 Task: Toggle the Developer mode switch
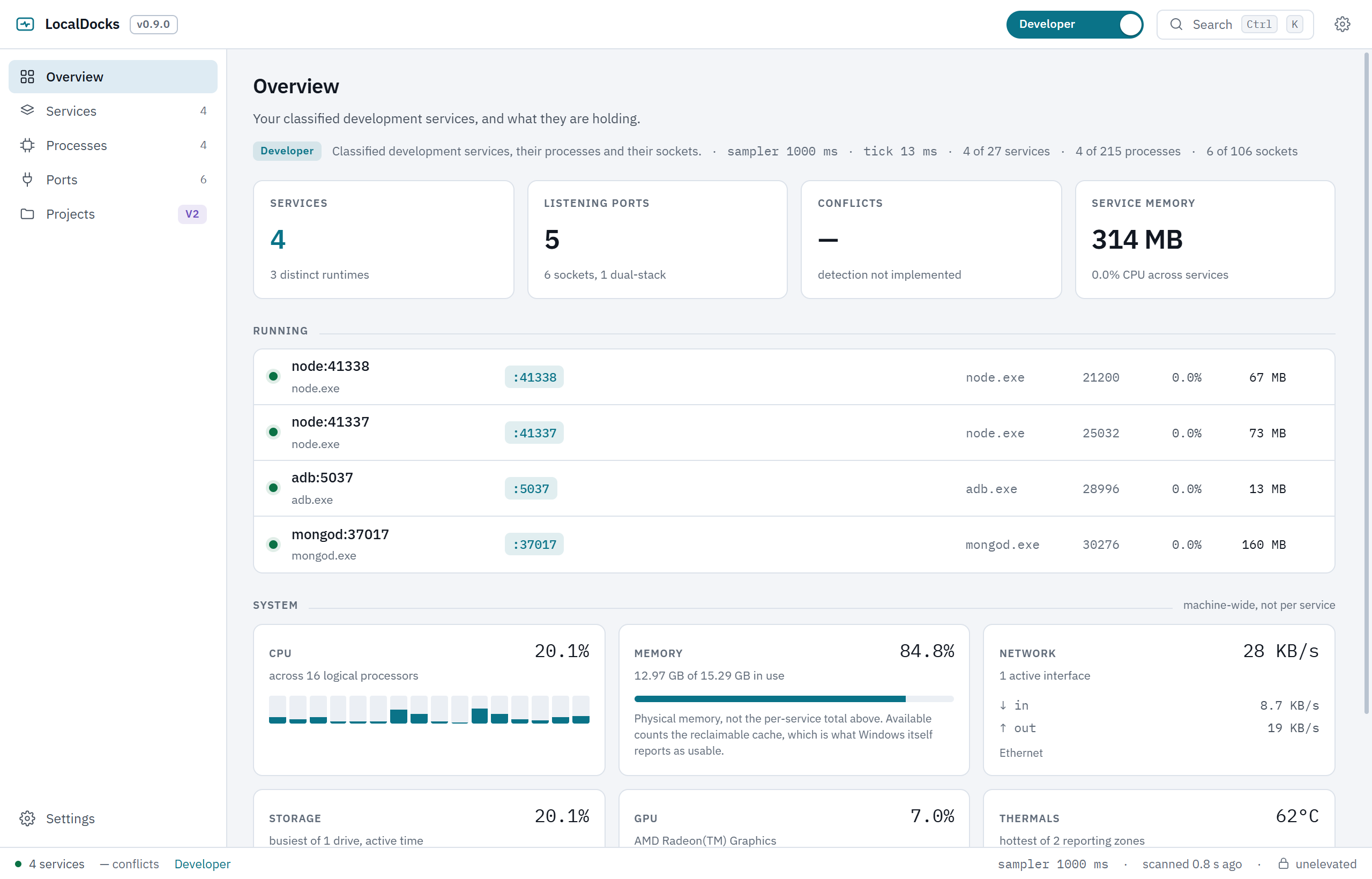1074,24
